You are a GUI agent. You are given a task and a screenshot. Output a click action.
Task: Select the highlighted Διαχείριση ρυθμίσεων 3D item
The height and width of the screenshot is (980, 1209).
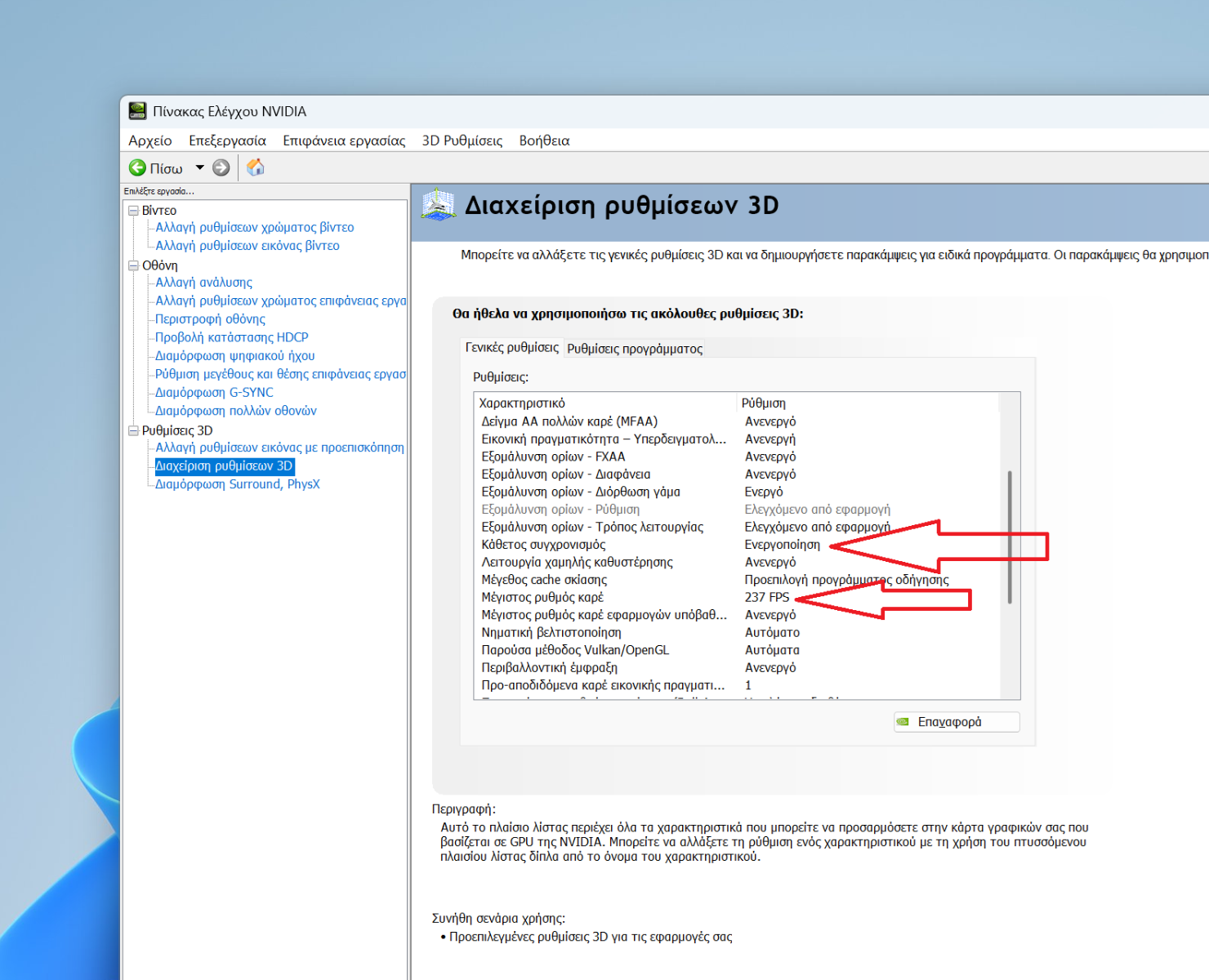[x=224, y=466]
